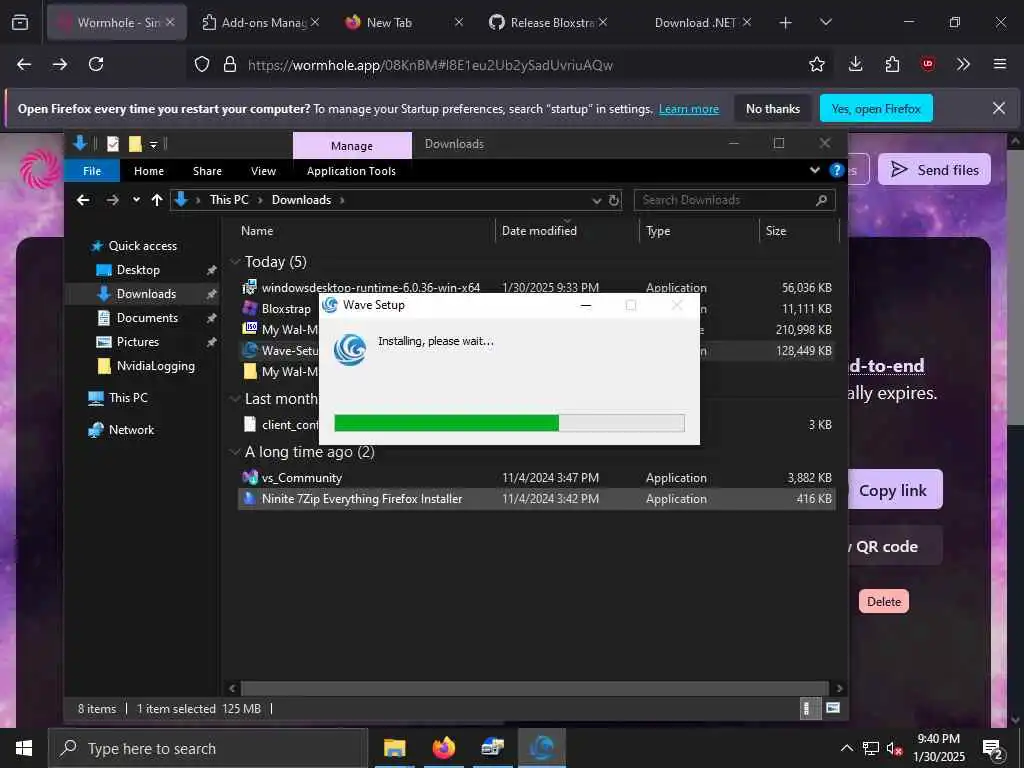Screen dimensions: 1024x768
Task: Open Firefox View recent browsing
Action: 20,22
